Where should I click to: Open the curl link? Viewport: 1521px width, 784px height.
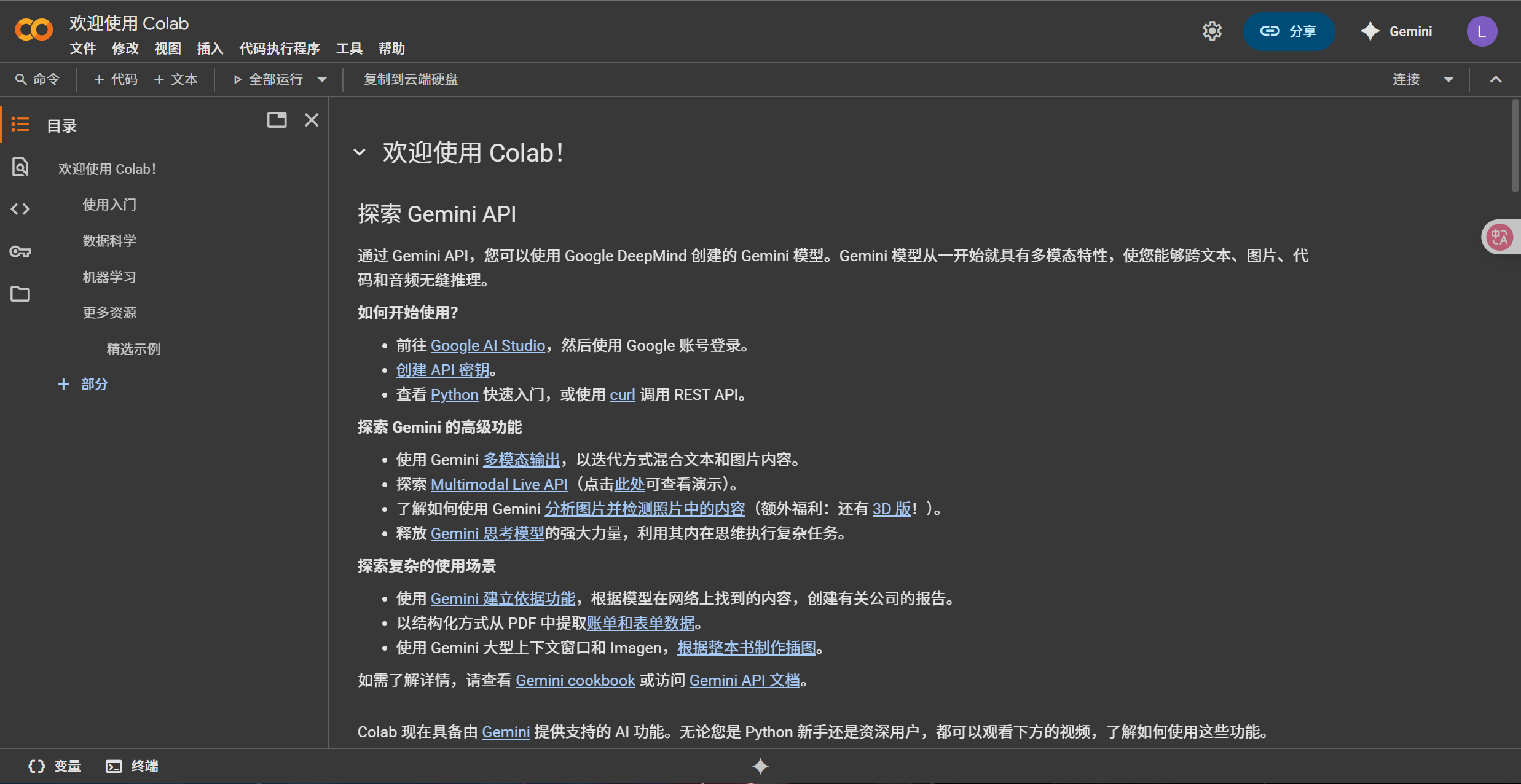click(x=622, y=394)
